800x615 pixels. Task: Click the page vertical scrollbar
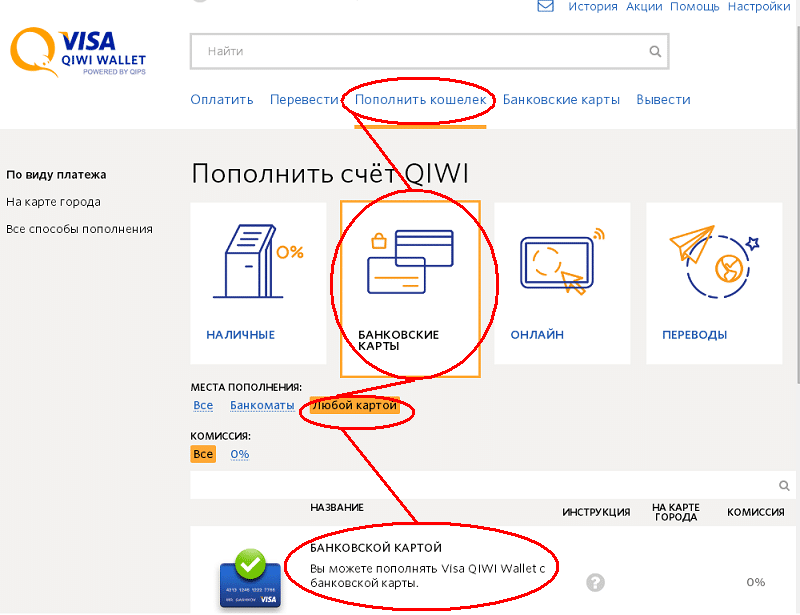797,204
